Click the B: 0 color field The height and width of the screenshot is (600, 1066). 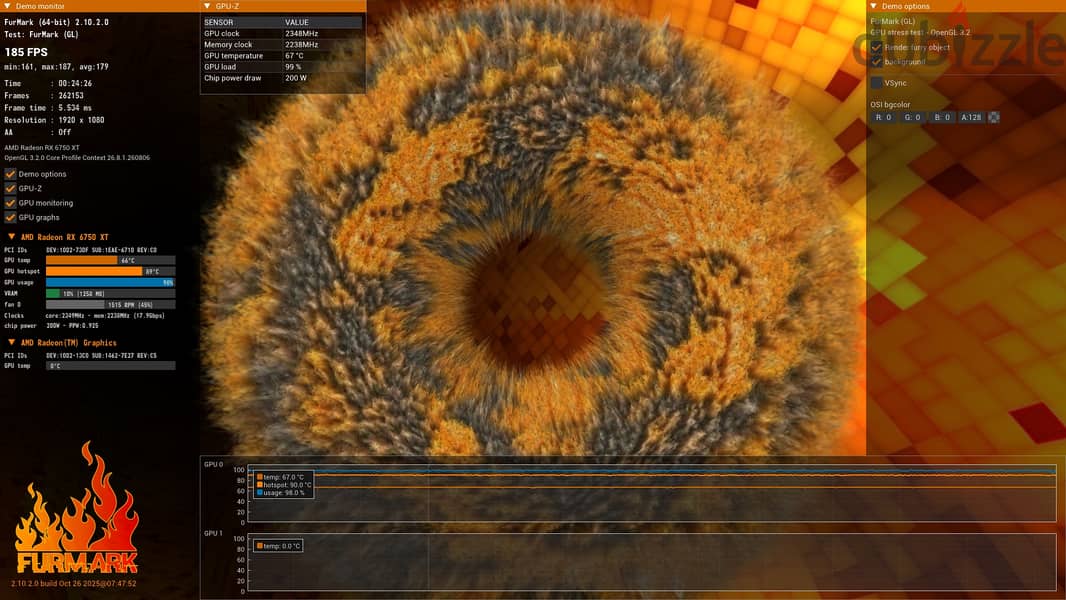[942, 118]
